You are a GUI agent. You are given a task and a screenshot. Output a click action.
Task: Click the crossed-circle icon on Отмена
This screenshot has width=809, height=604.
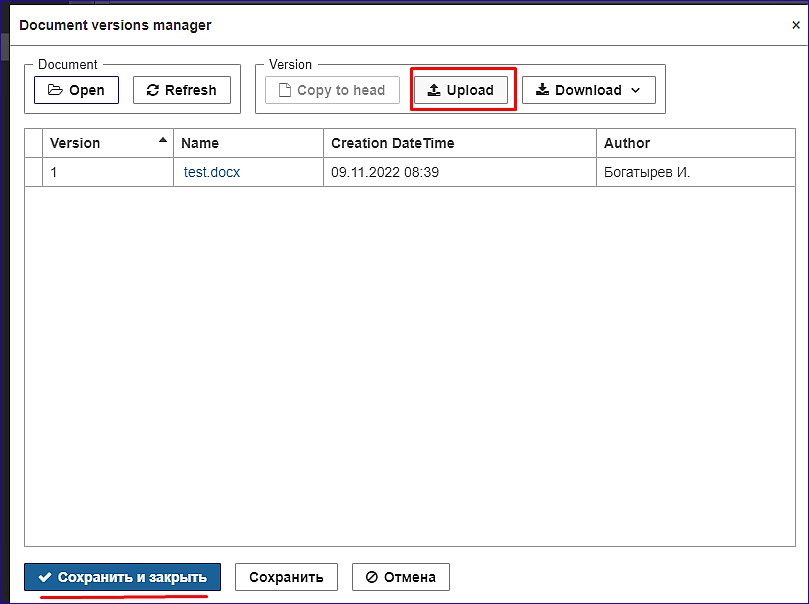[x=371, y=577]
